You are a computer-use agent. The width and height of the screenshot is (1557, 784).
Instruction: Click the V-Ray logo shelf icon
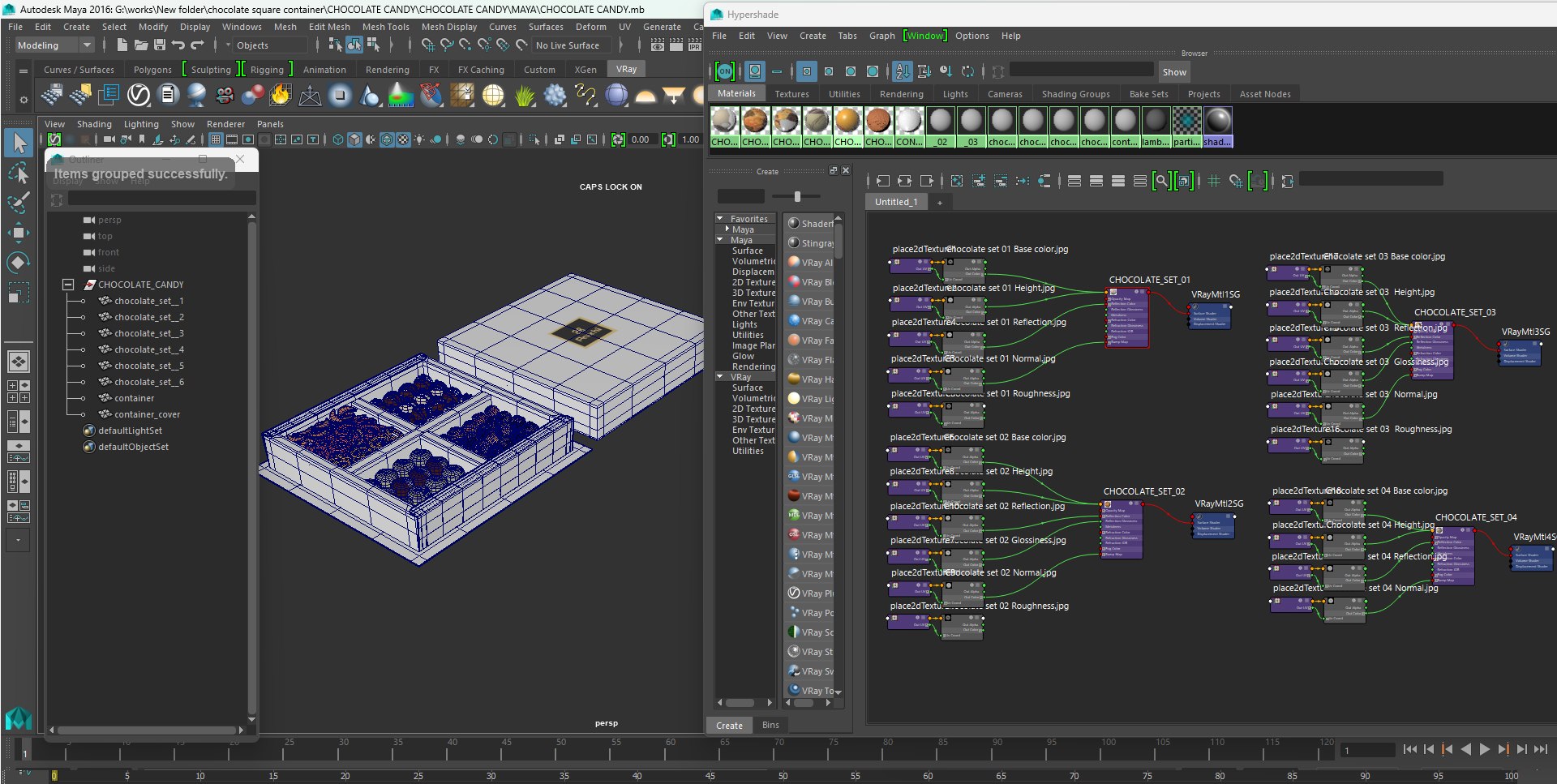[x=139, y=95]
